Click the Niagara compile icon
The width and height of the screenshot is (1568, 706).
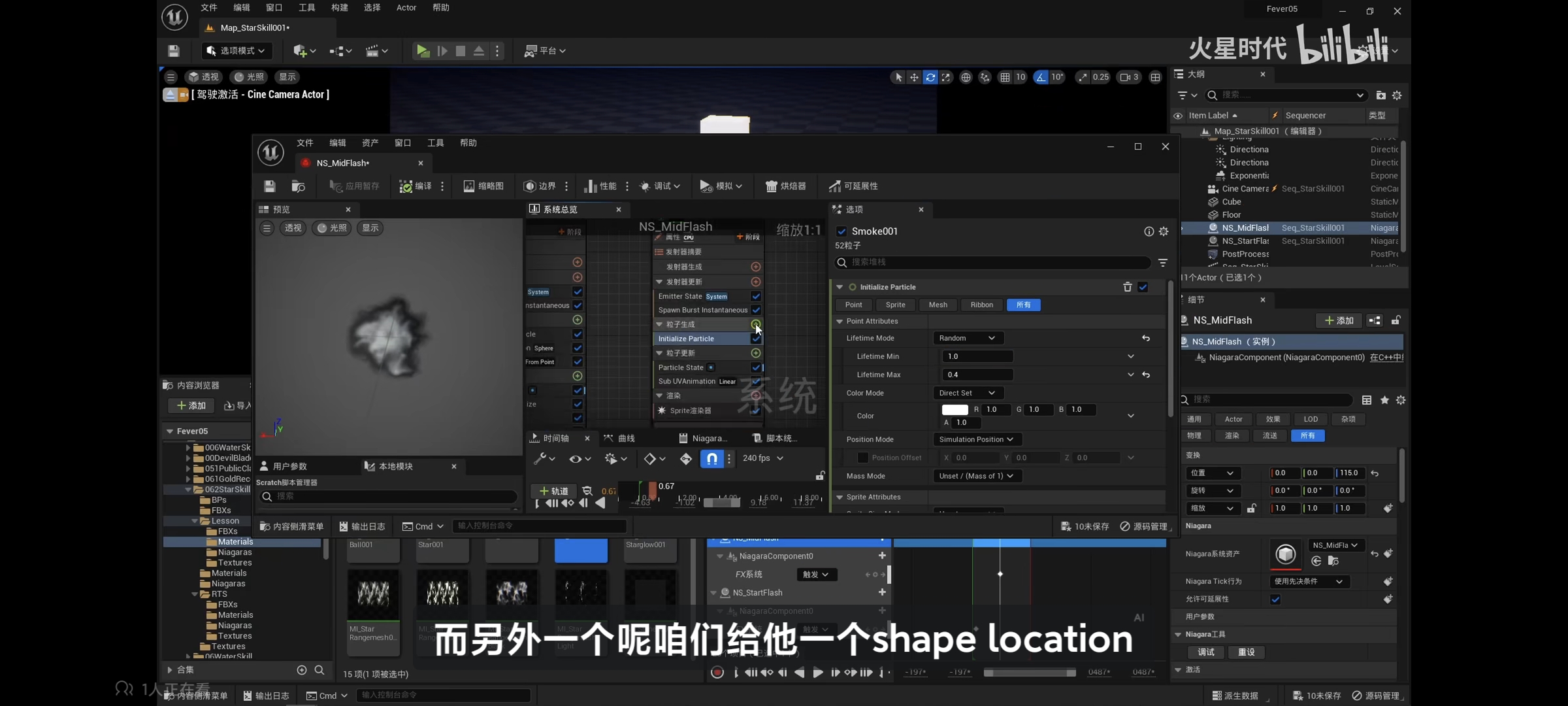coord(406,186)
